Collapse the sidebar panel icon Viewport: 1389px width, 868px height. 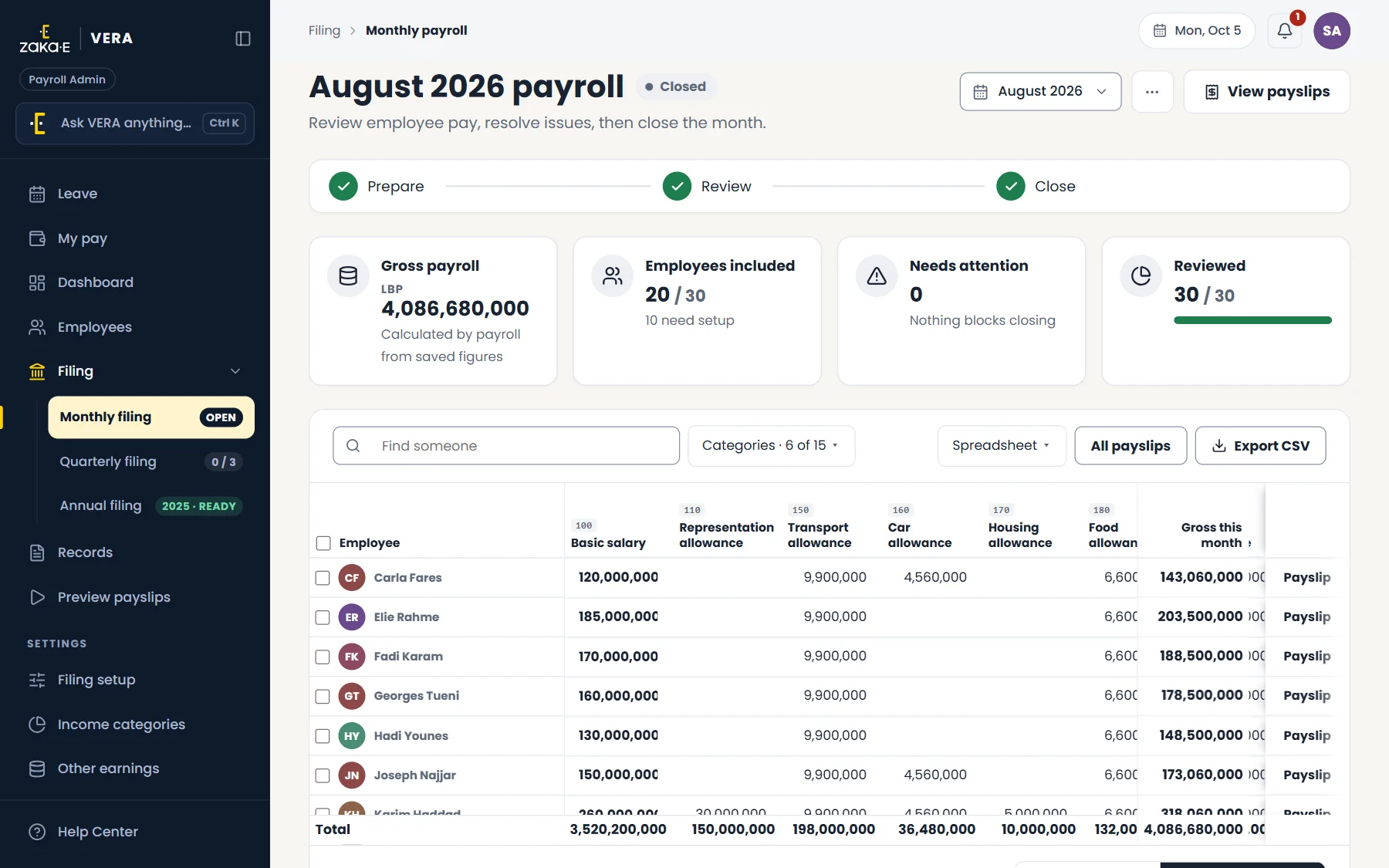[x=243, y=39]
